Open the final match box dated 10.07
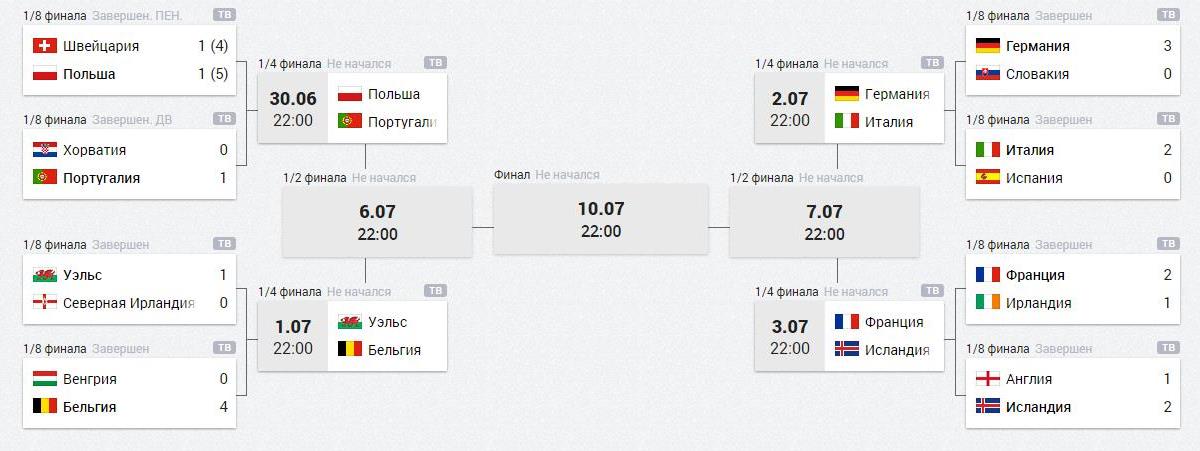 click(601, 218)
